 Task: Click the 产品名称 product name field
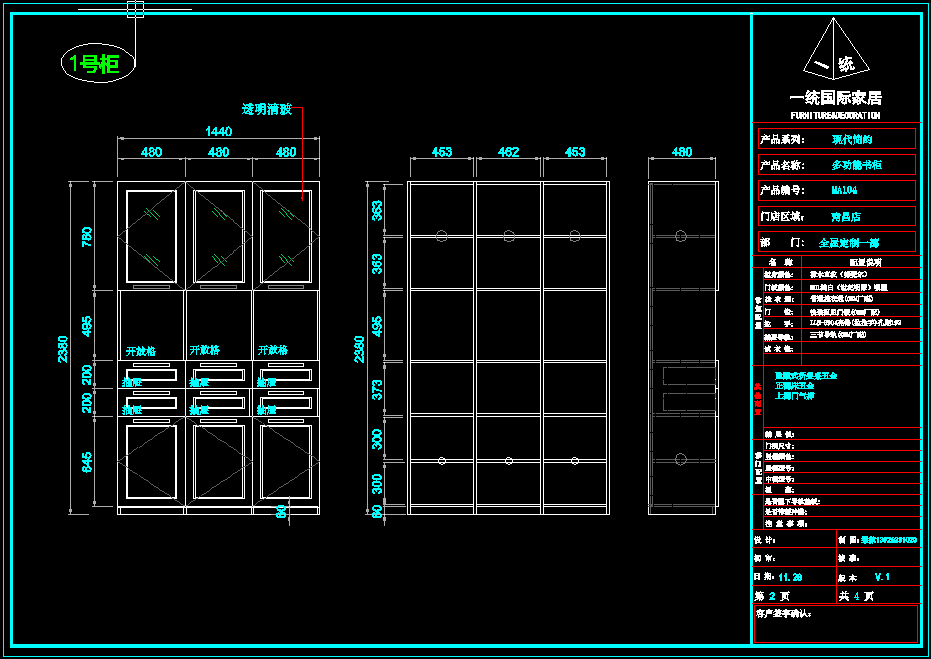tap(835, 165)
